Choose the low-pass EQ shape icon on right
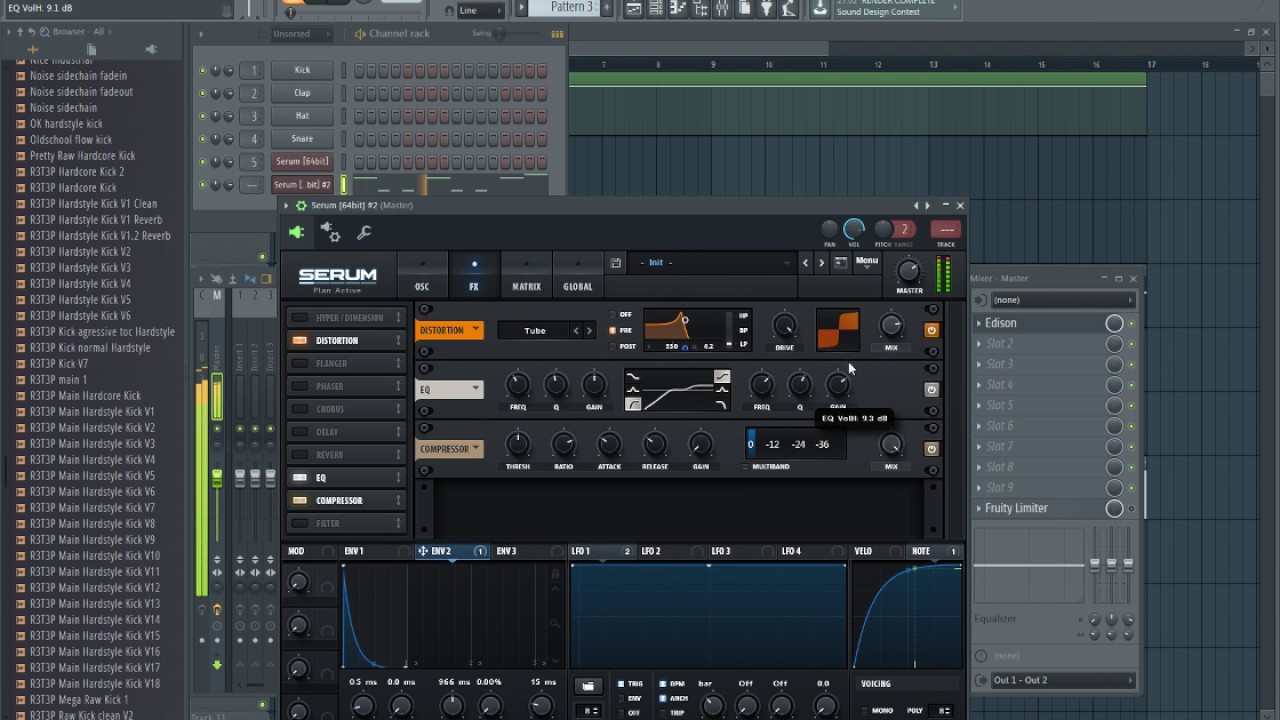 [x=721, y=404]
